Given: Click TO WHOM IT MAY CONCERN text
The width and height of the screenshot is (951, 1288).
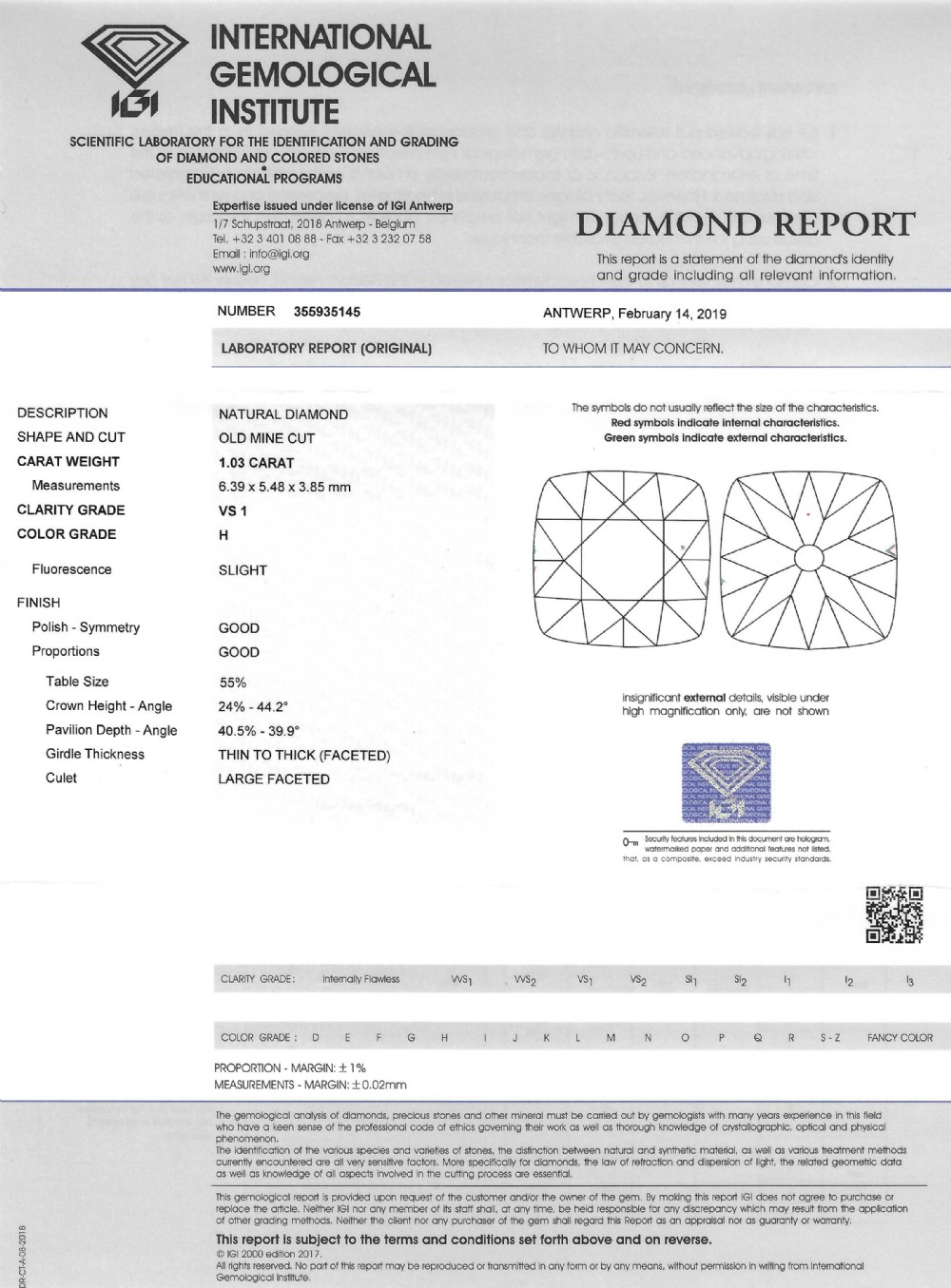Looking at the screenshot, I should [632, 348].
